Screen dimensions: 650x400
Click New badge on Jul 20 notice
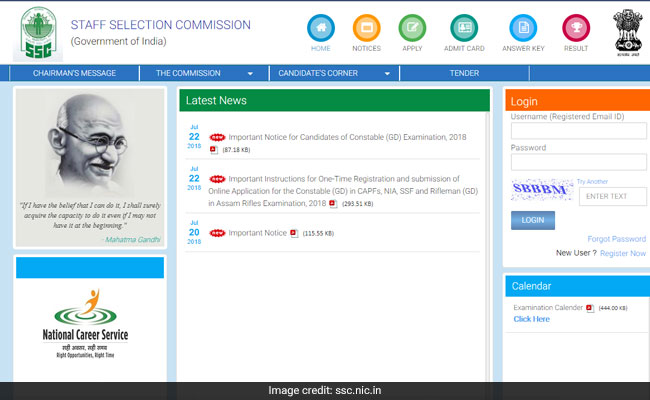pyautogui.click(x=217, y=233)
